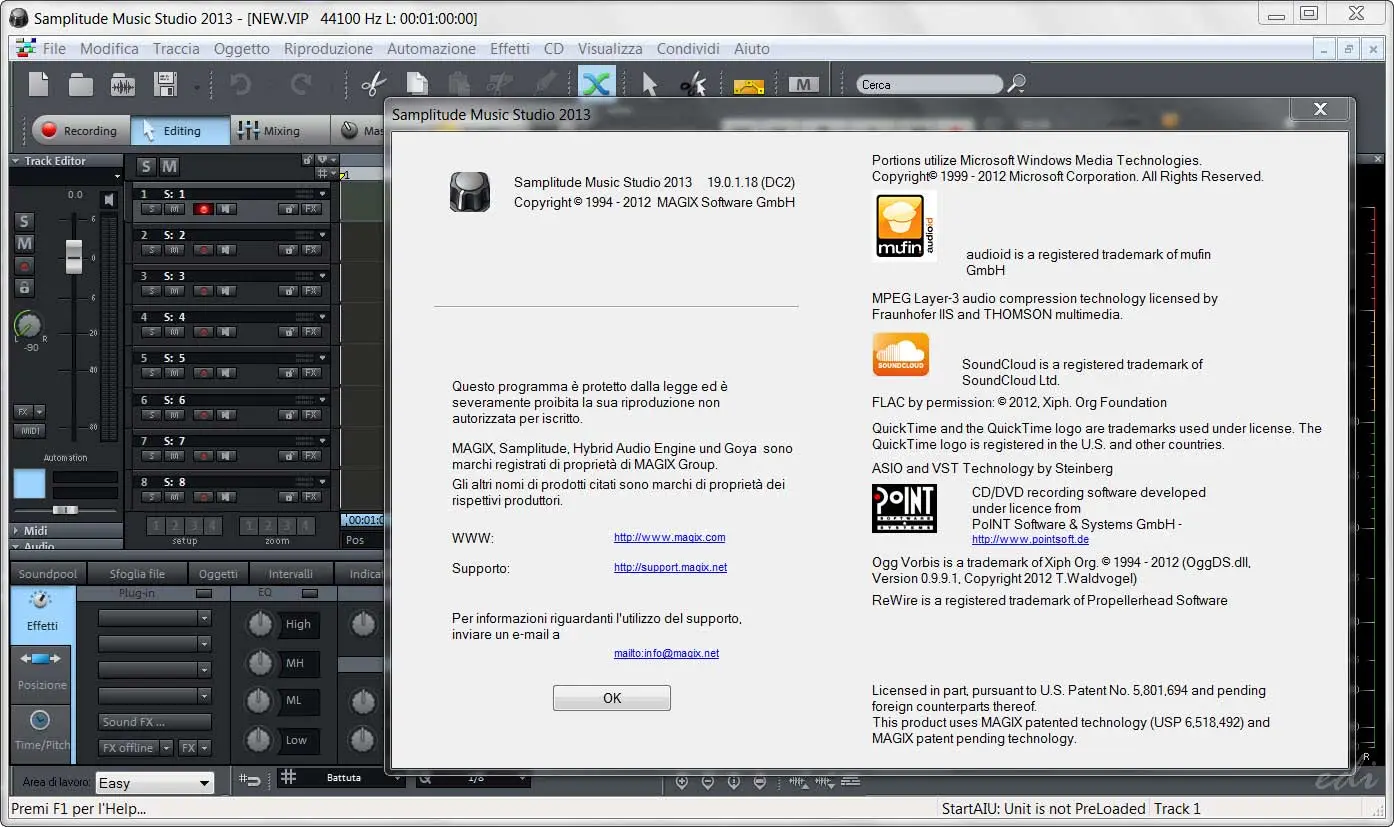
Task: Open the Soundpool tab
Action: point(48,574)
